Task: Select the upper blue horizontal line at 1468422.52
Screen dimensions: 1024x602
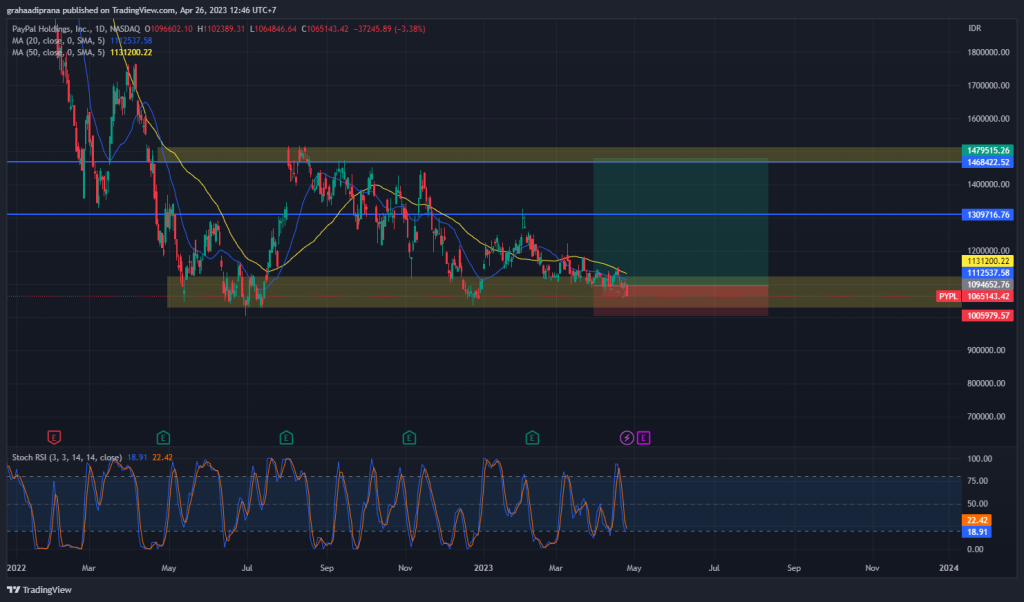Action: tap(483, 161)
